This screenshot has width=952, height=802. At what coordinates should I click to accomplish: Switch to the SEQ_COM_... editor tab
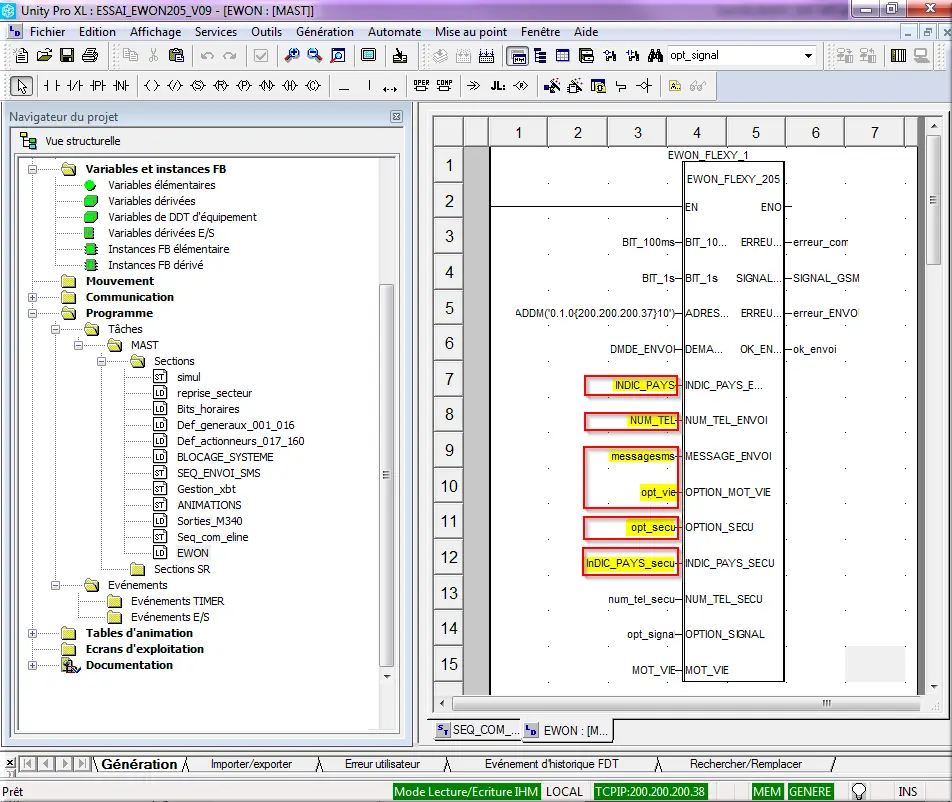click(x=478, y=730)
